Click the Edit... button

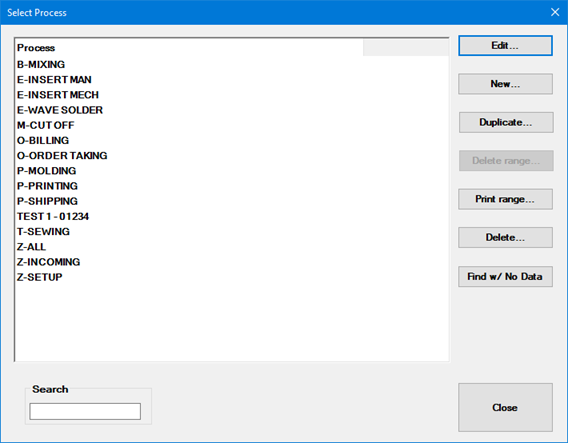pos(505,46)
